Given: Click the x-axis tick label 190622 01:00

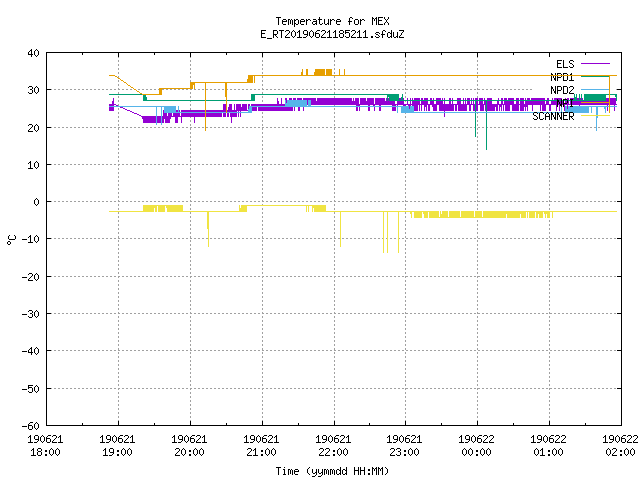Looking at the screenshot, I should point(548,445).
